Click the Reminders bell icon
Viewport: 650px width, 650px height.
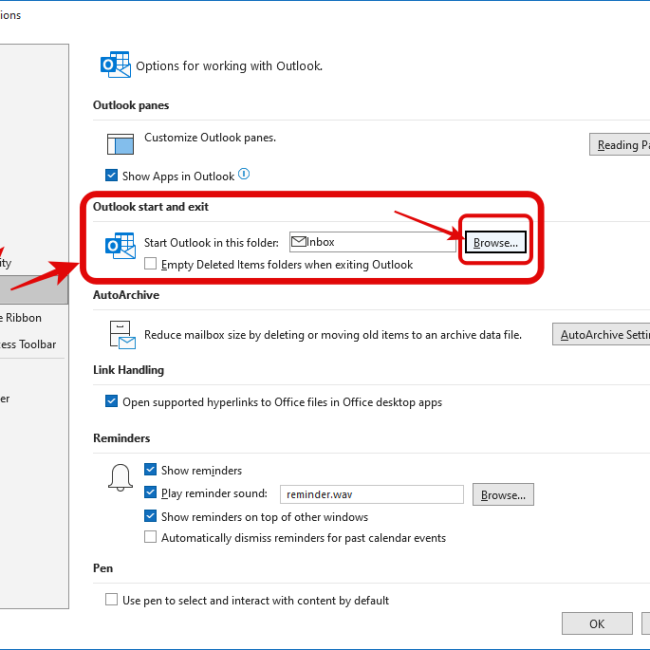point(120,478)
